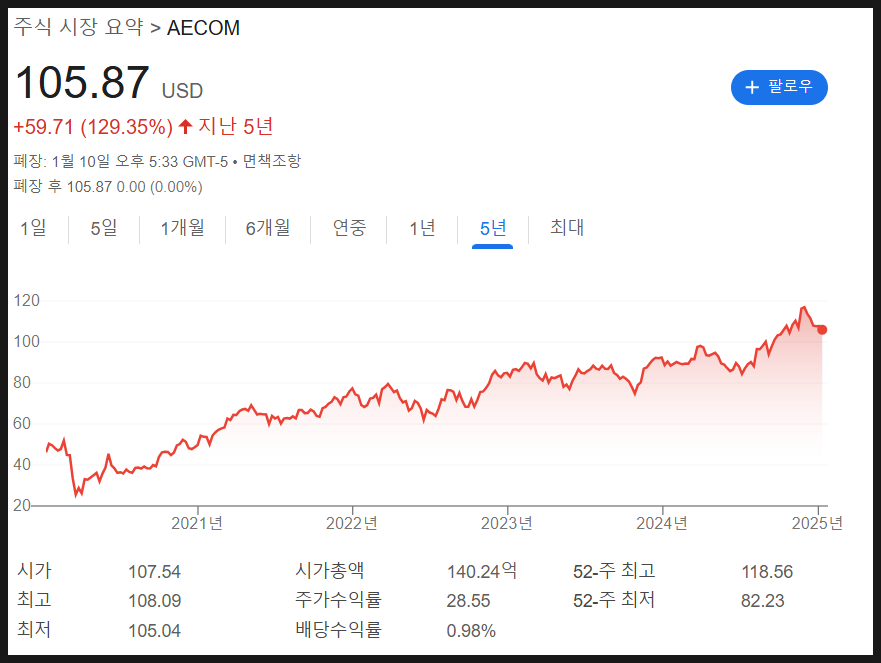Click the 100 y-axis label
The width and height of the screenshot is (881, 663).
coord(26,342)
